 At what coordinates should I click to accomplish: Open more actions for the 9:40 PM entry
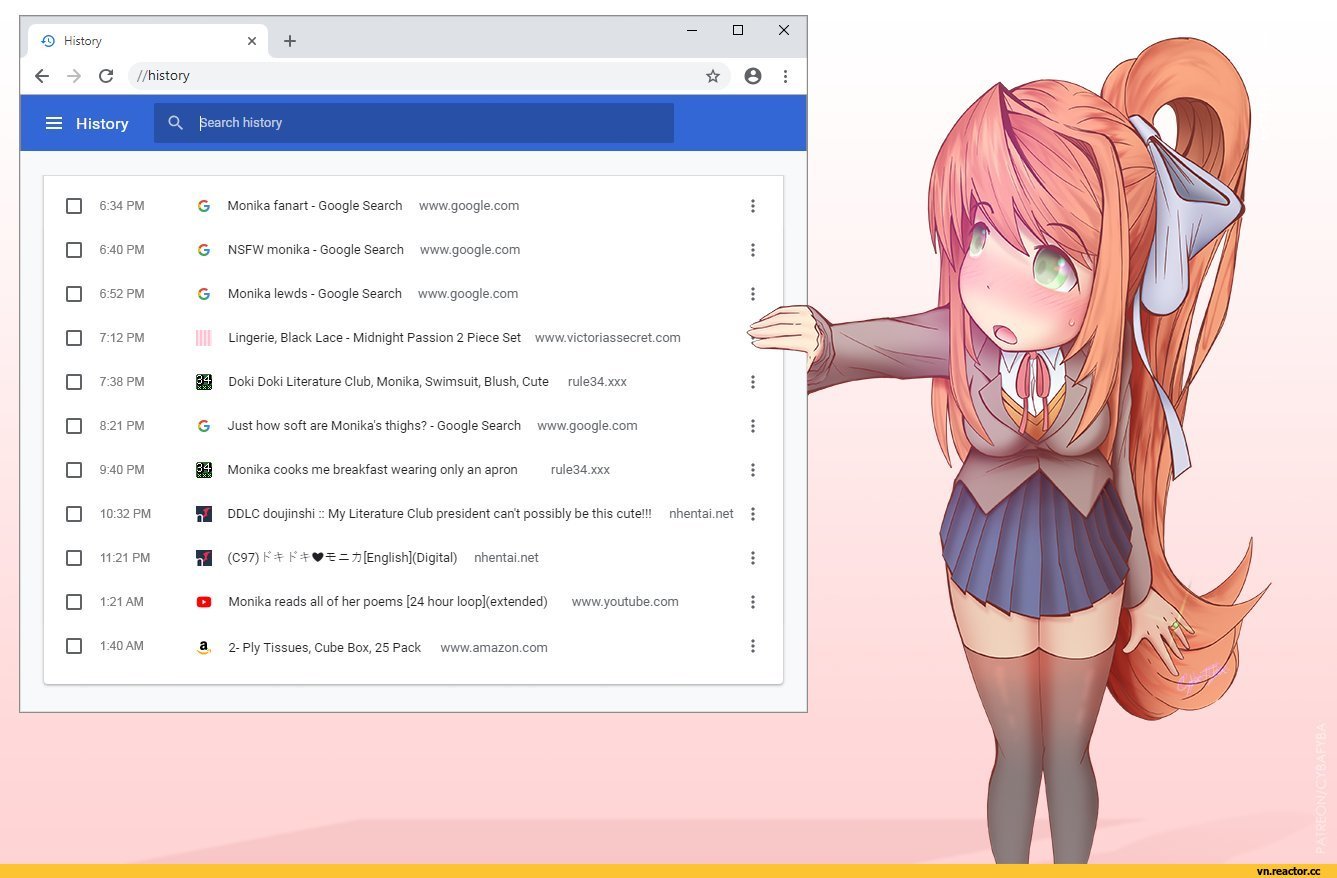pyautogui.click(x=753, y=470)
